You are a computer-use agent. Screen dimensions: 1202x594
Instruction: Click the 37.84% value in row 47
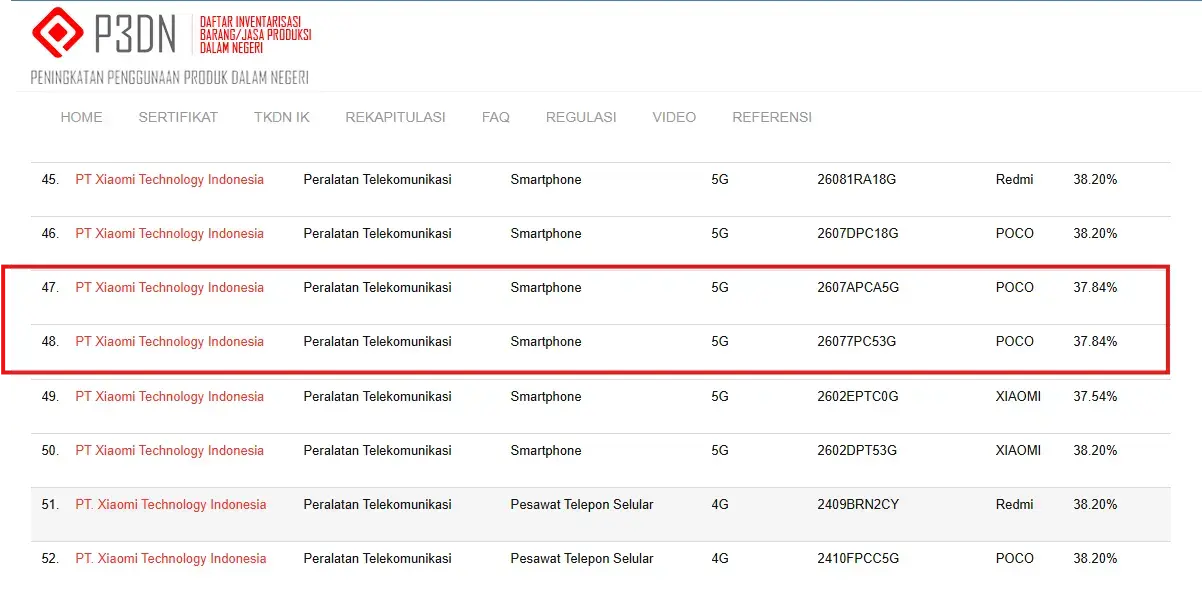click(x=1095, y=288)
